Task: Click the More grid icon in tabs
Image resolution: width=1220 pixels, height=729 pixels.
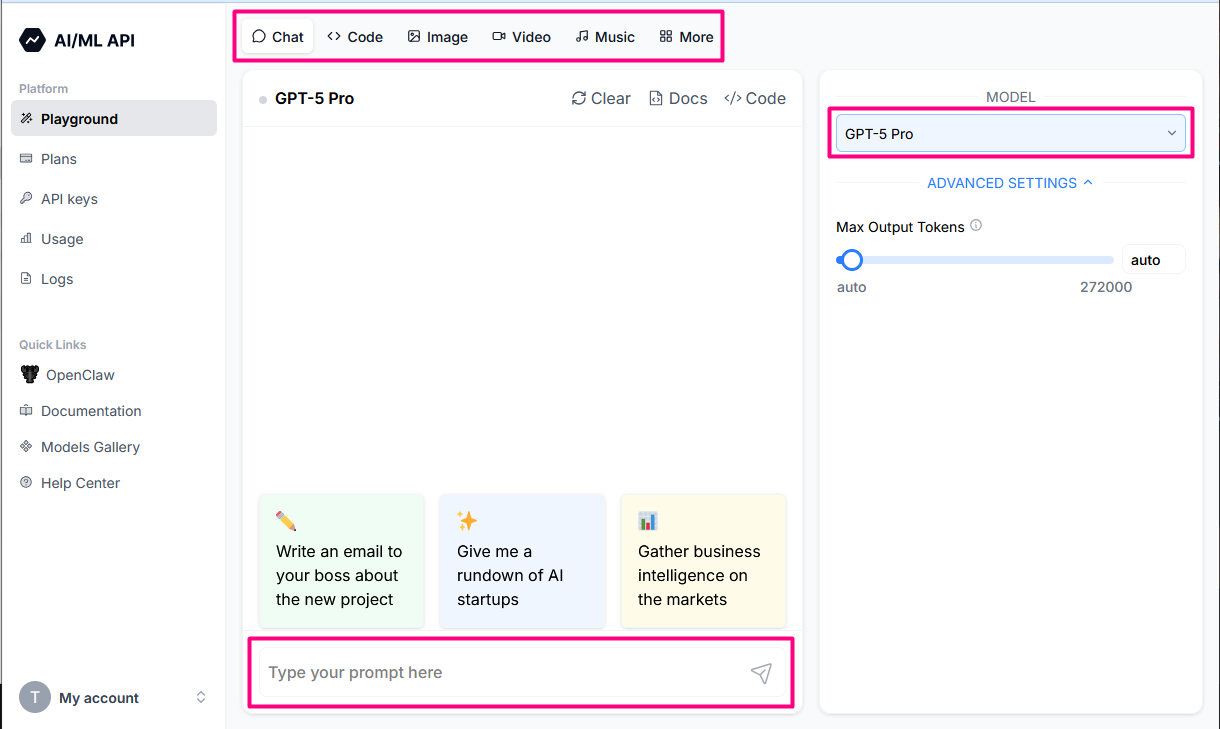Action: [x=666, y=37]
